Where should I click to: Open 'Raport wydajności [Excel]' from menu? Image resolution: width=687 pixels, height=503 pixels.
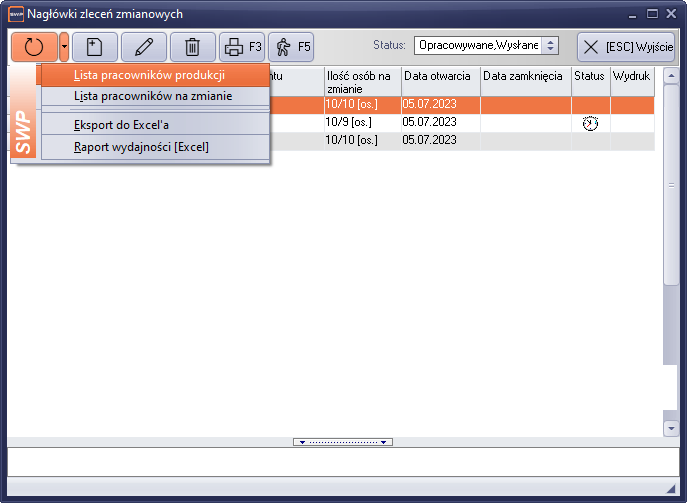point(141,147)
